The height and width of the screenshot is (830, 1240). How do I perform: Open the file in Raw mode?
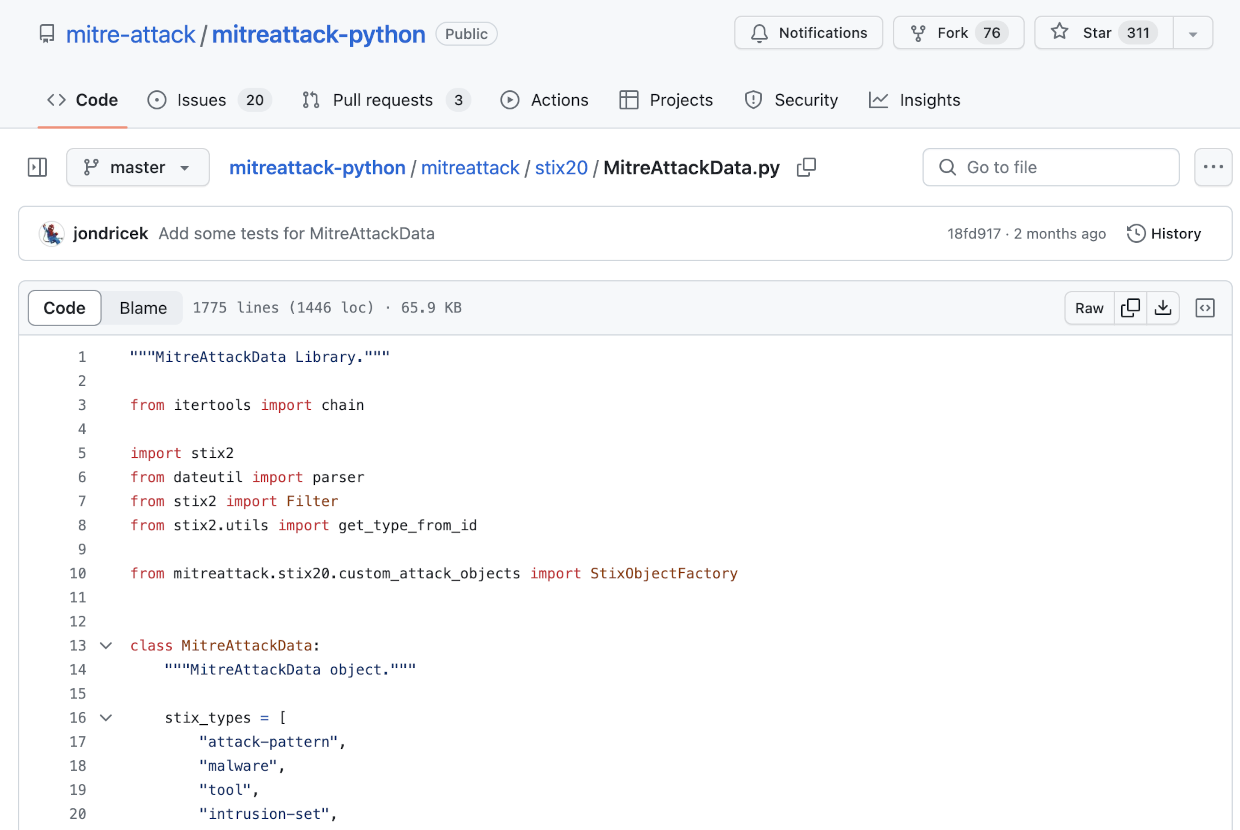click(x=1089, y=308)
